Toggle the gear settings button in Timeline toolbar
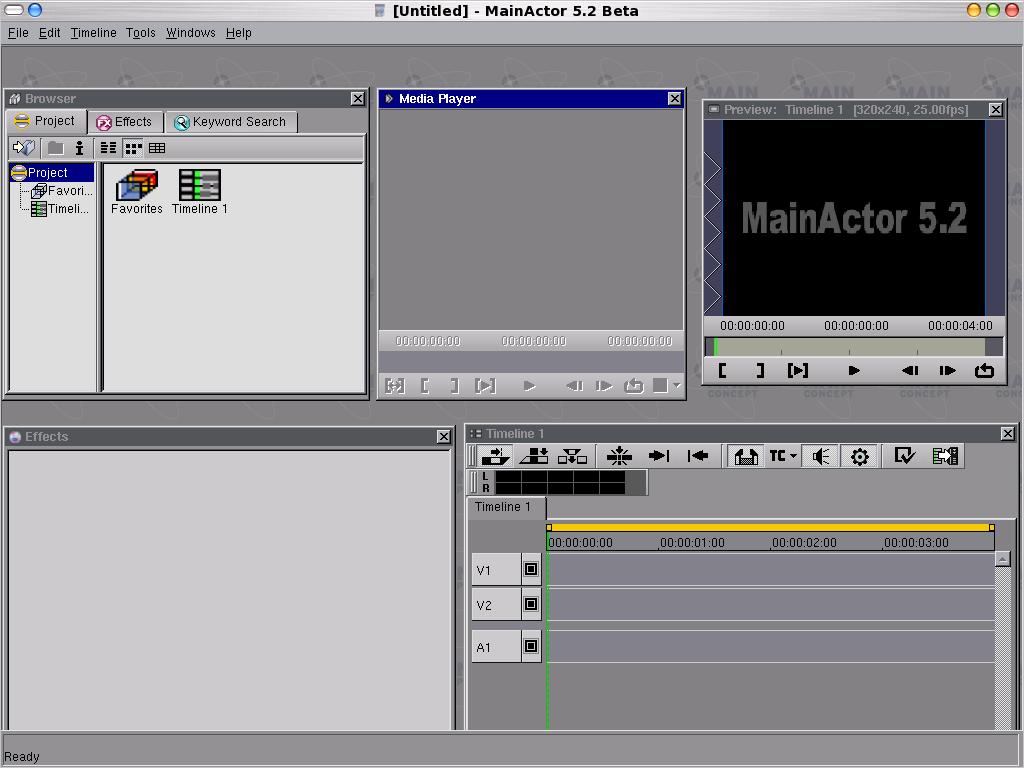The image size is (1024, 768). [x=859, y=456]
